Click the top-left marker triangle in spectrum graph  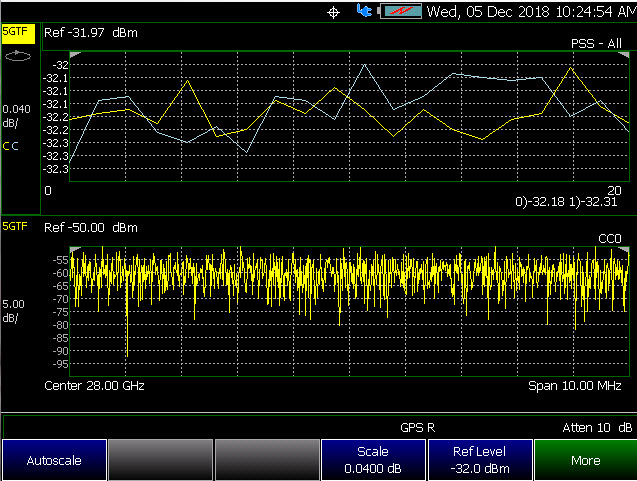click(x=75, y=249)
